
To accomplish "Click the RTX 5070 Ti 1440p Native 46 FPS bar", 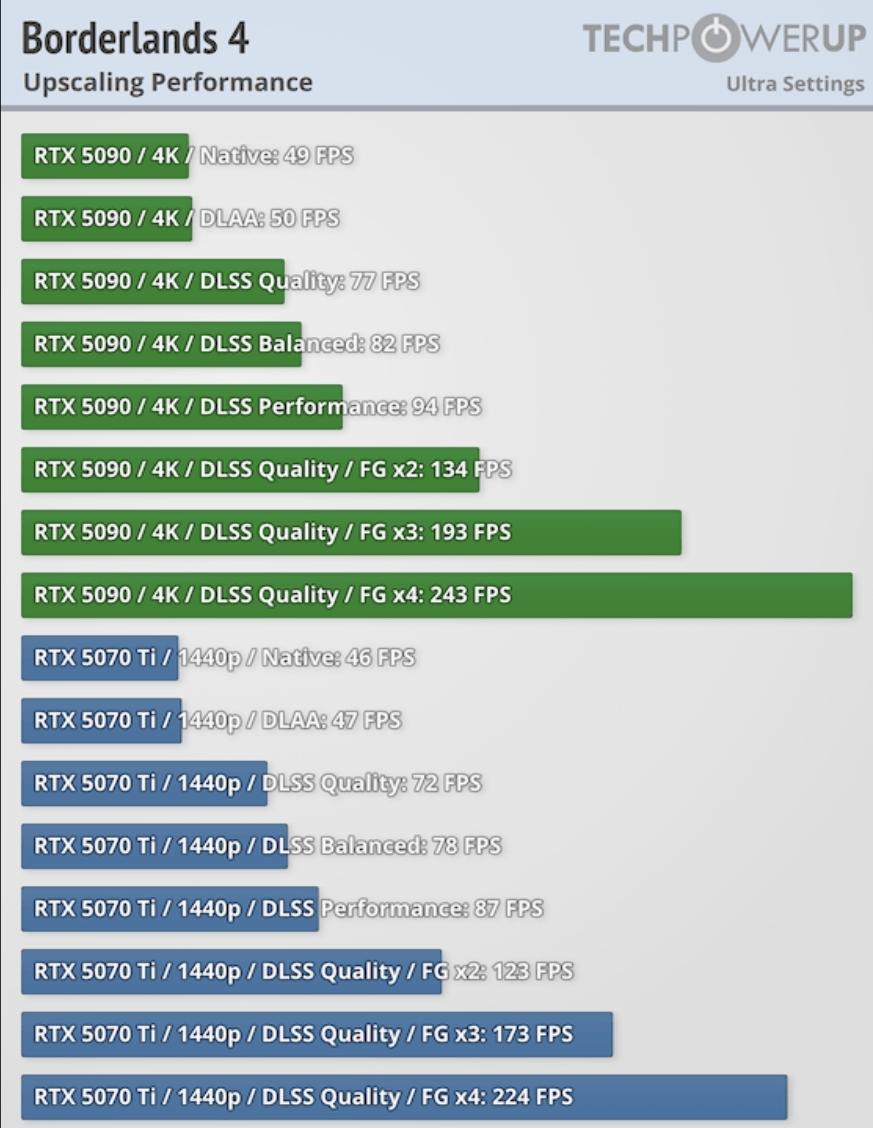I will [x=100, y=658].
